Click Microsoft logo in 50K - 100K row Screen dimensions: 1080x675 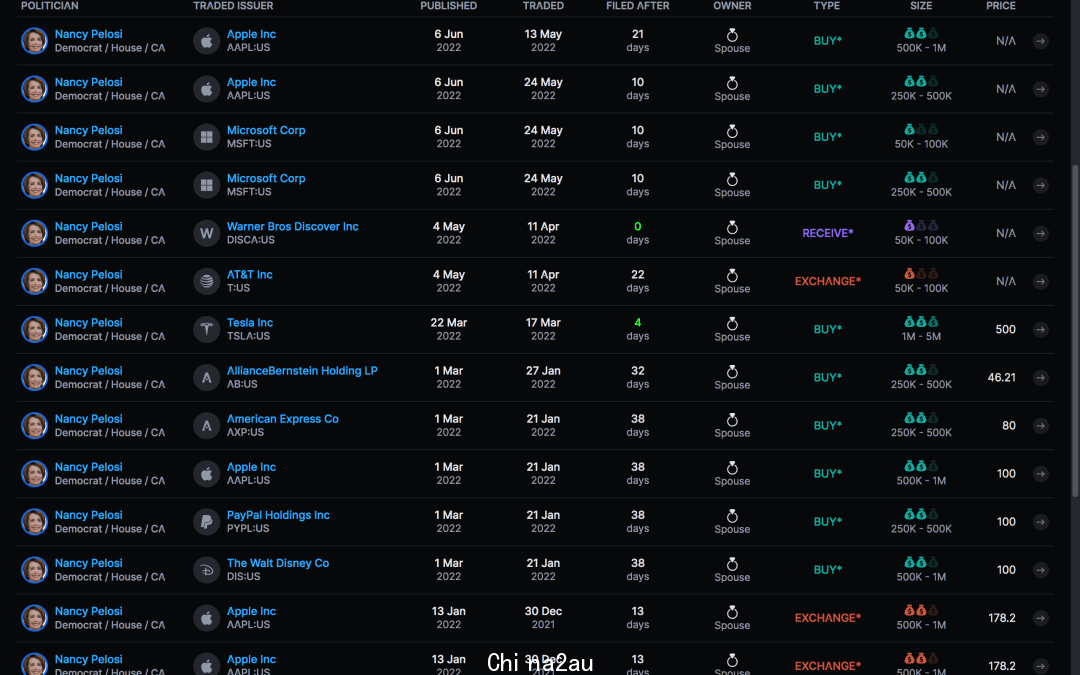pos(206,137)
